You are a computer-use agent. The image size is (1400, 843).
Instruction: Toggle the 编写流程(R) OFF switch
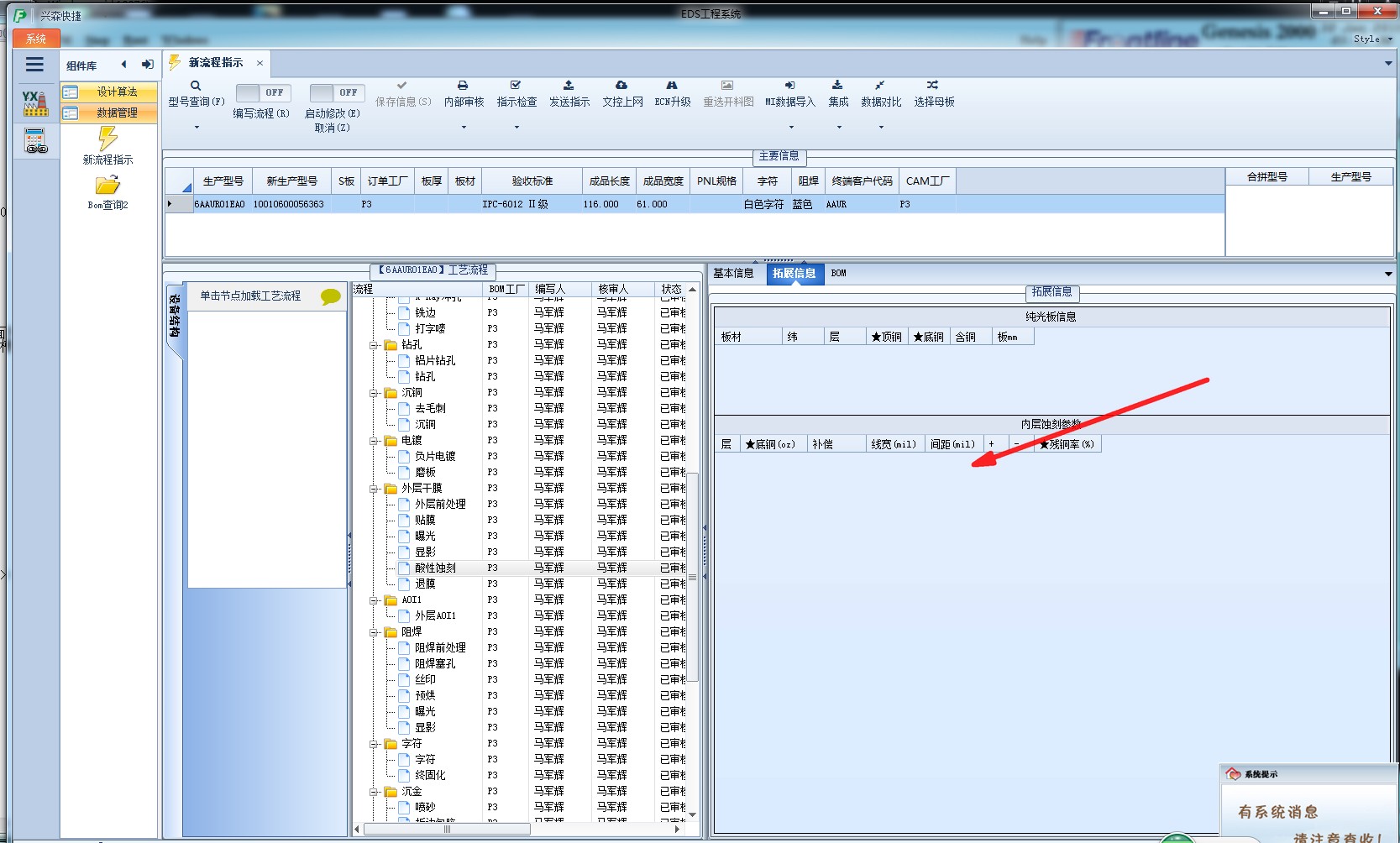tap(263, 92)
